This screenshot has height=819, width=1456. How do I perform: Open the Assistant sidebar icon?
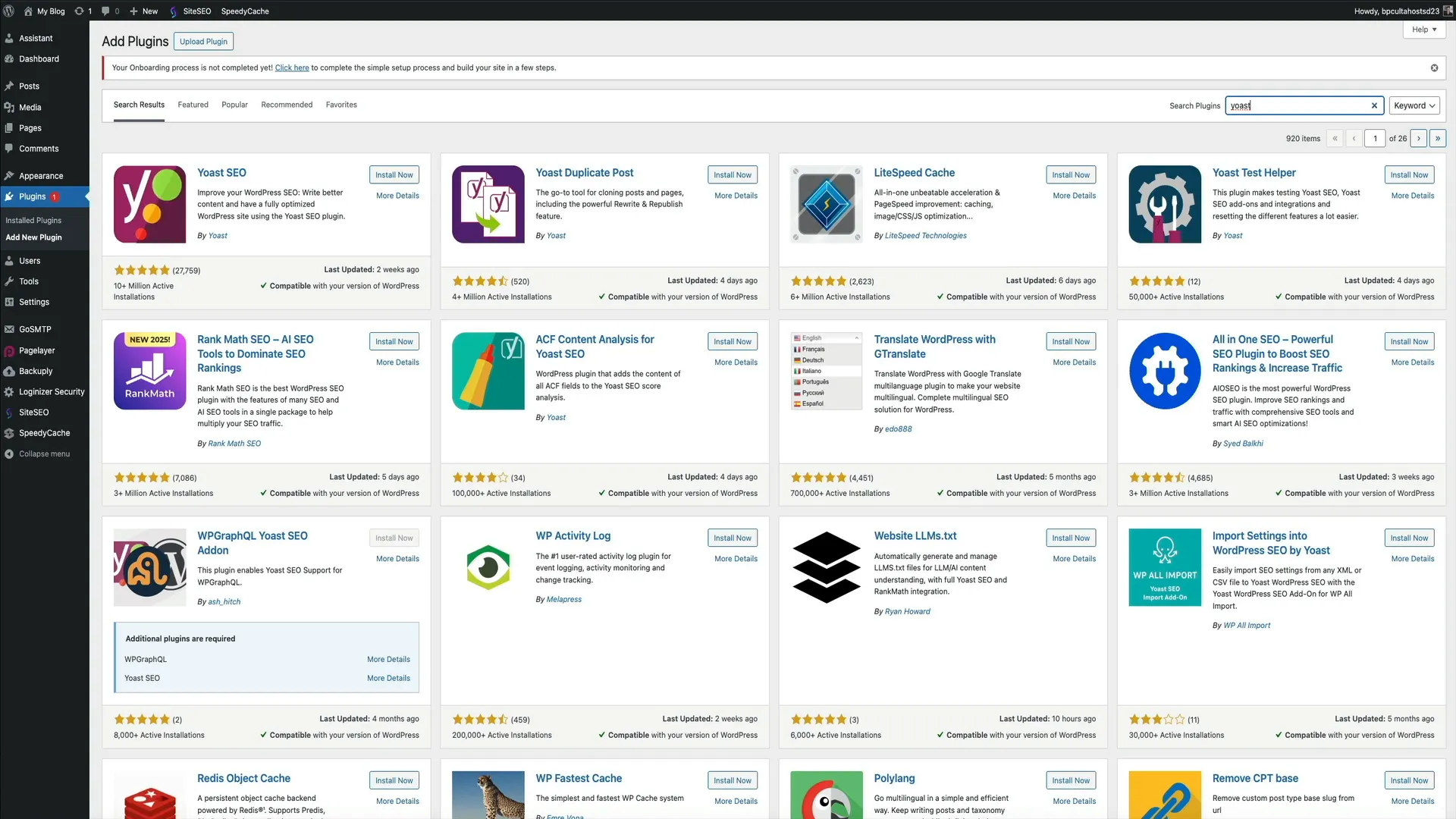[9, 38]
